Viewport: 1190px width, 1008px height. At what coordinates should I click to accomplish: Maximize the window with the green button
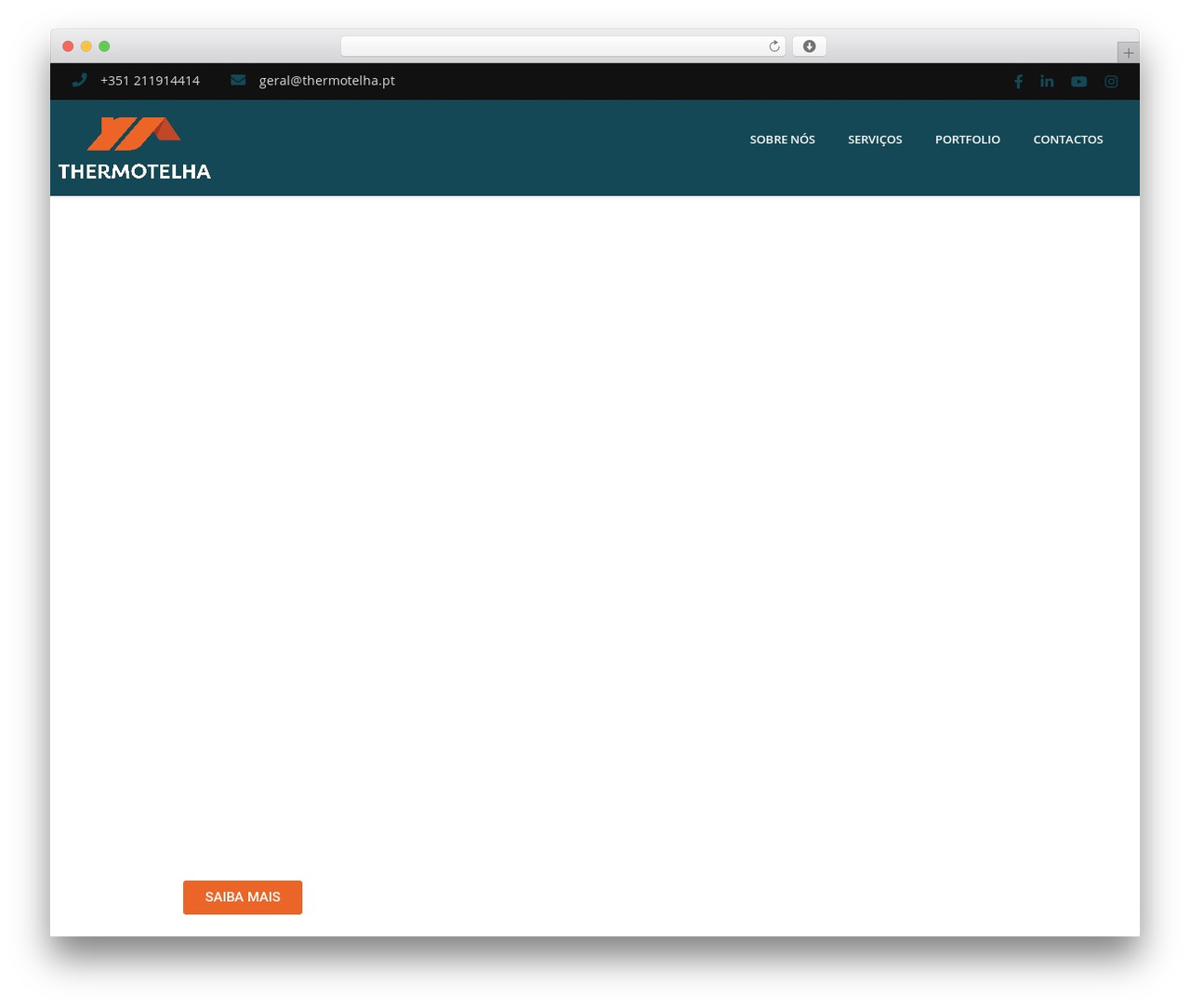(104, 46)
